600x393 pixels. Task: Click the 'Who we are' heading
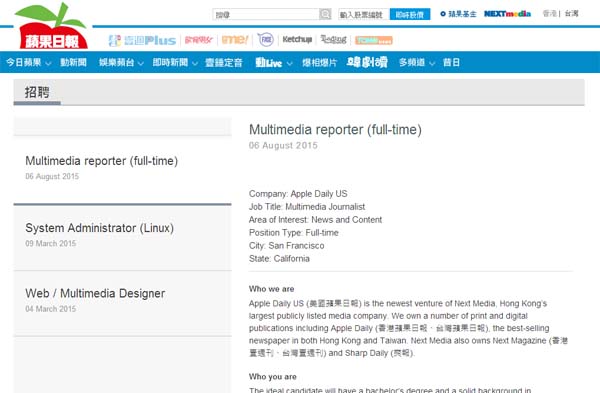point(271,289)
